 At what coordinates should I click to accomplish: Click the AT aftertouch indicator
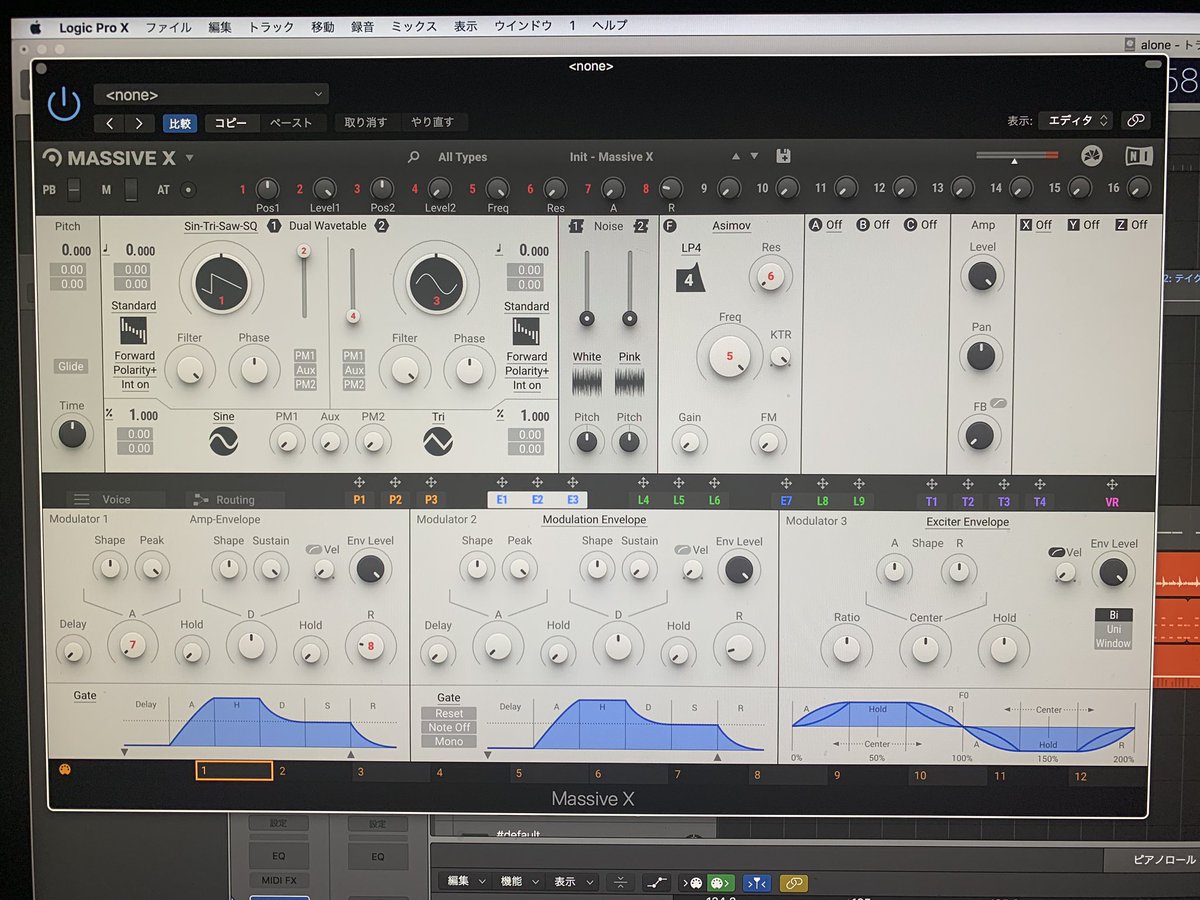coord(187,189)
